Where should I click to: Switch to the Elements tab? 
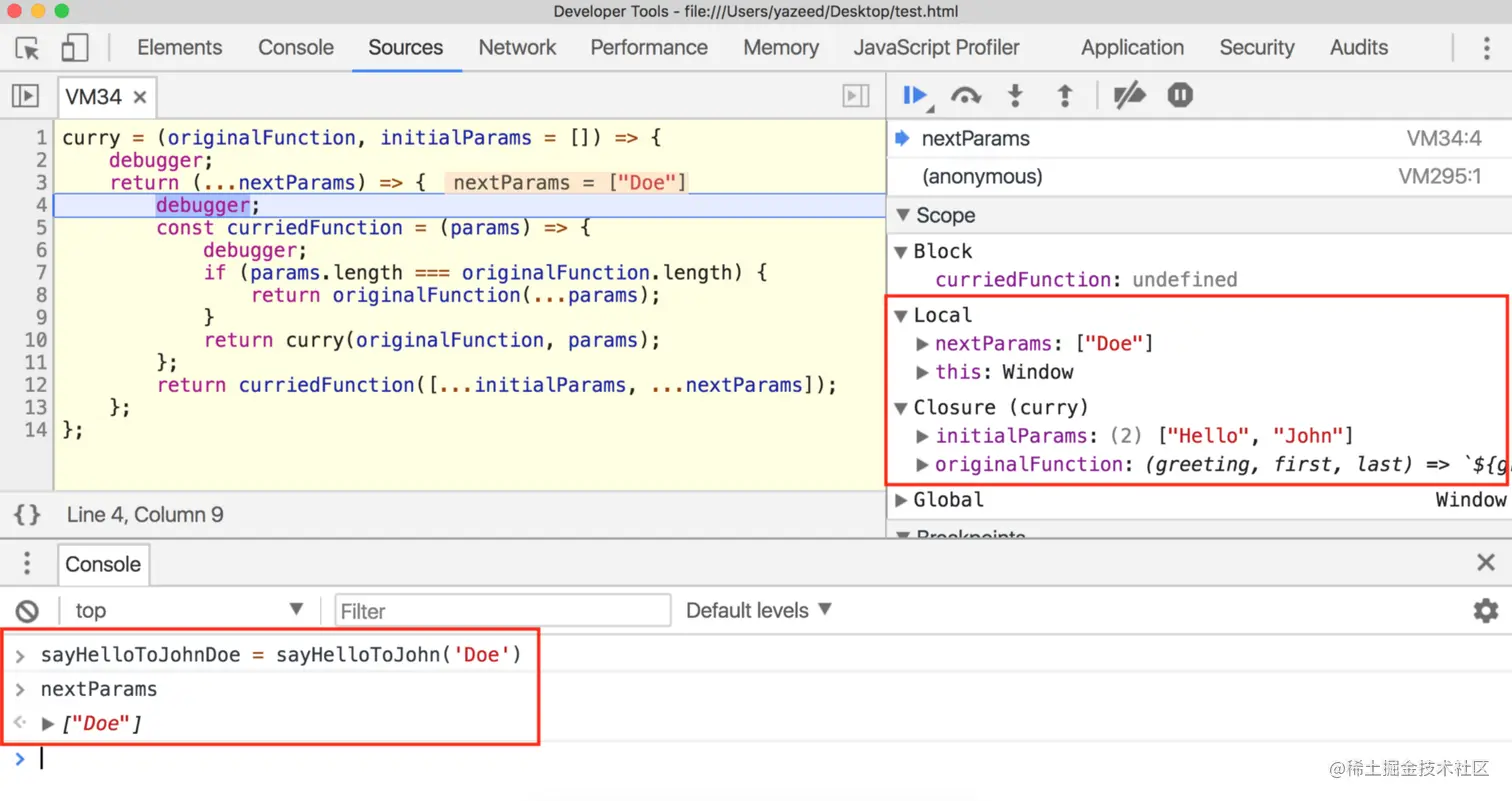[180, 47]
